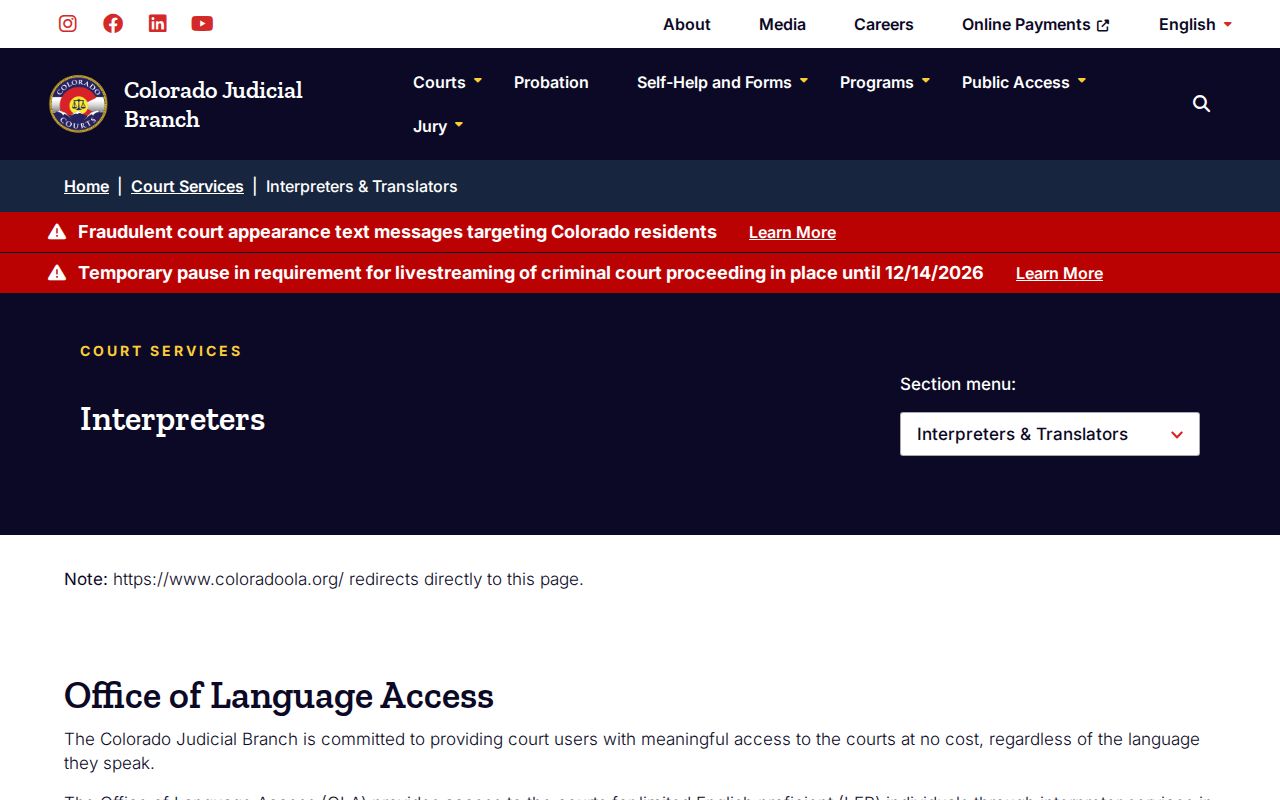The width and height of the screenshot is (1280, 800).
Task: Click the Colorado Courts seal logo
Action: click(x=78, y=104)
